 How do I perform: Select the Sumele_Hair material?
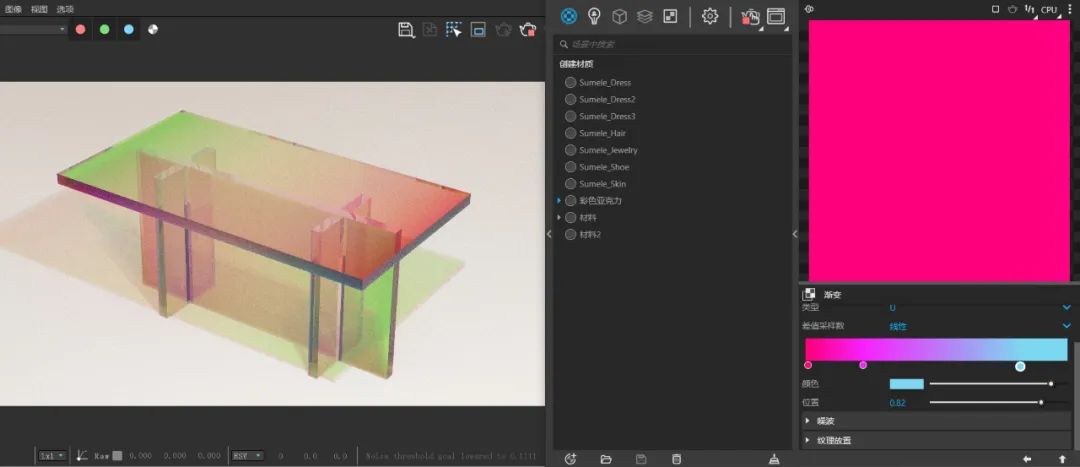pos(602,134)
